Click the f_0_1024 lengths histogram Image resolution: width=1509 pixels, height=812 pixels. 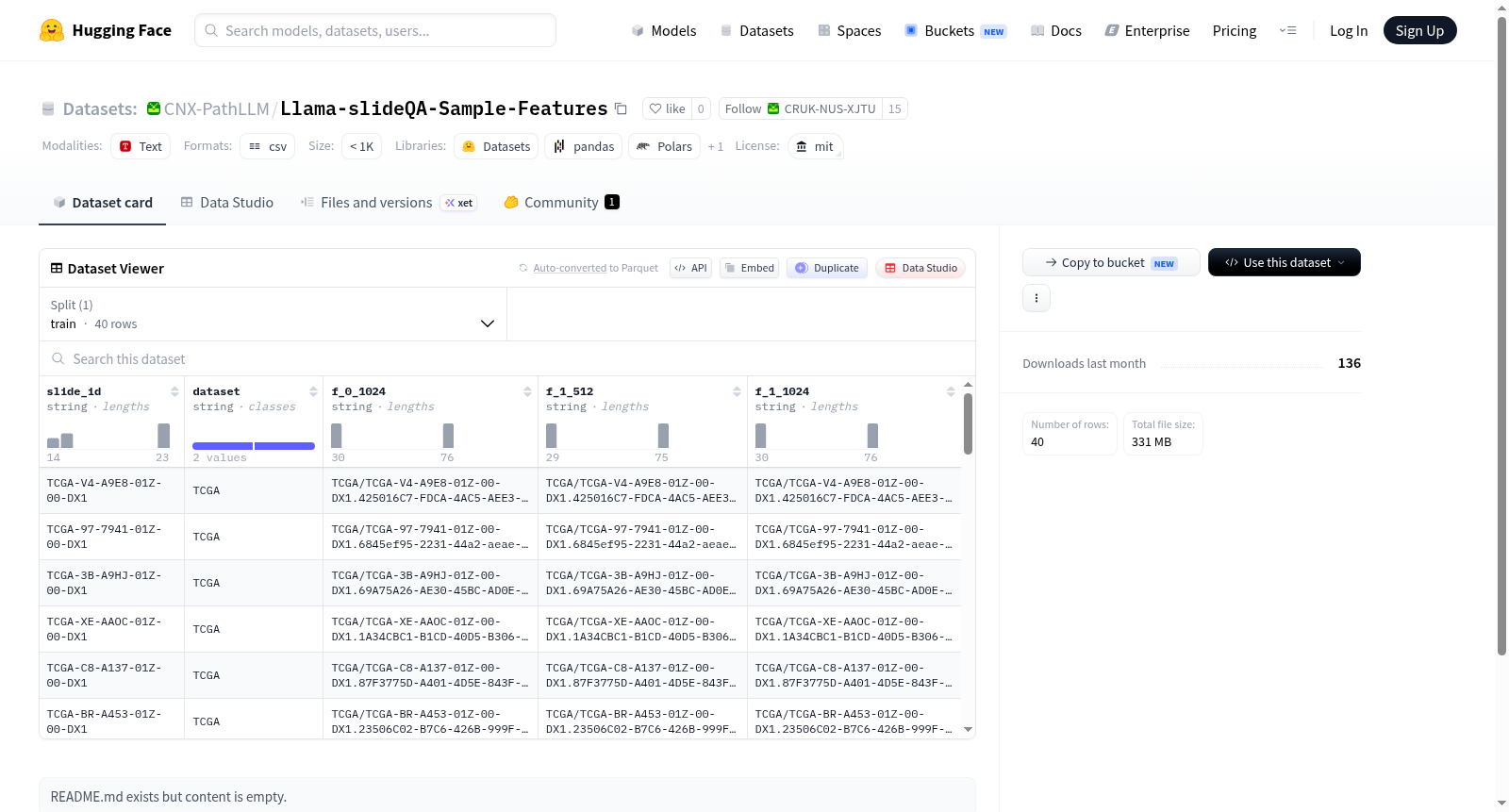coord(392,436)
